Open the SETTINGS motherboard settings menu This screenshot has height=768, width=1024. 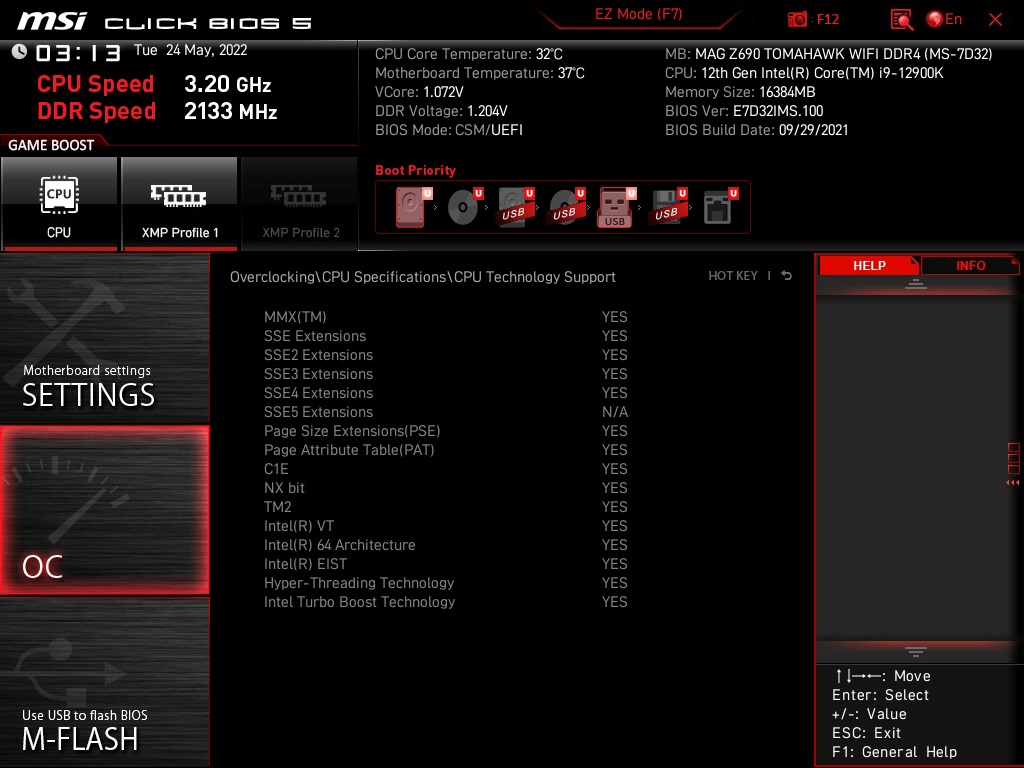tap(105, 338)
